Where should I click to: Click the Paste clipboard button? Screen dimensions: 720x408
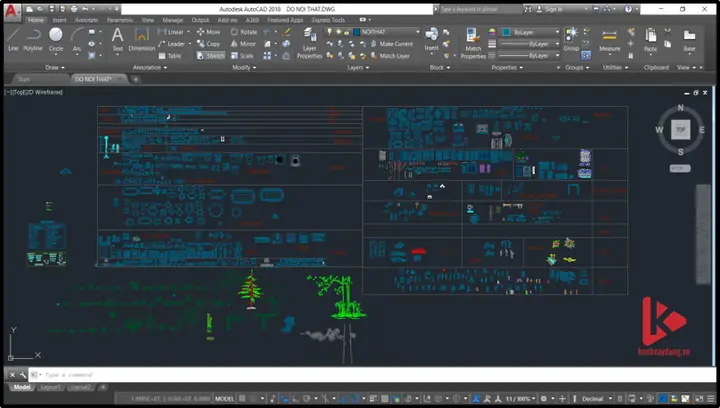[x=650, y=40]
